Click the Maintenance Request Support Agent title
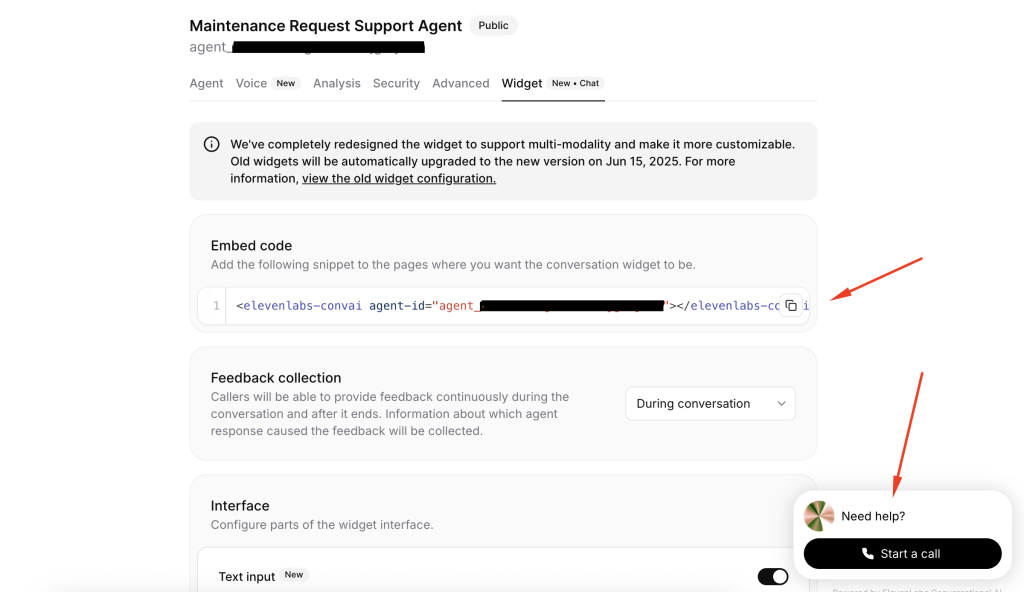 pos(326,25)
